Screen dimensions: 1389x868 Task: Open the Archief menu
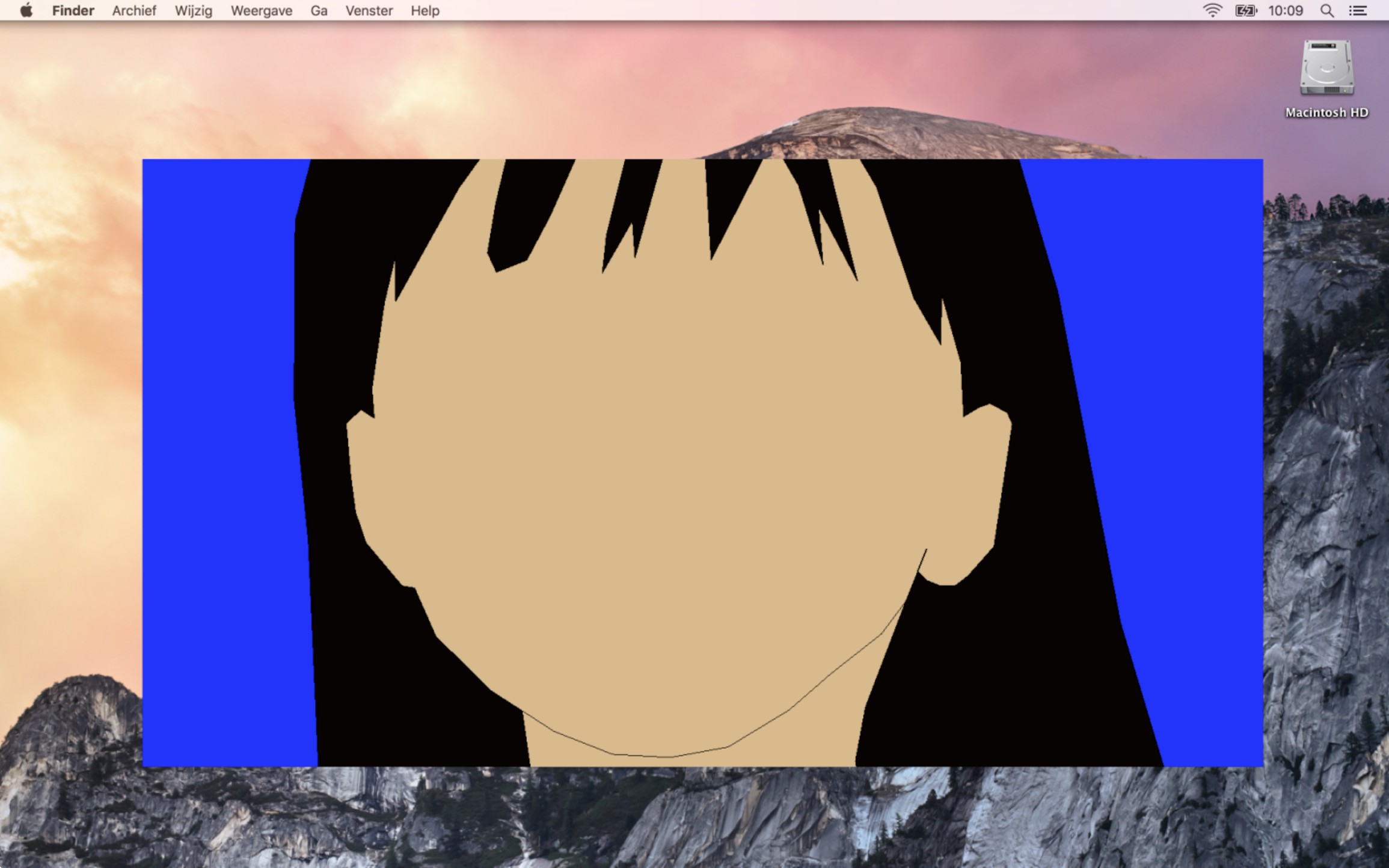(133, 10)
